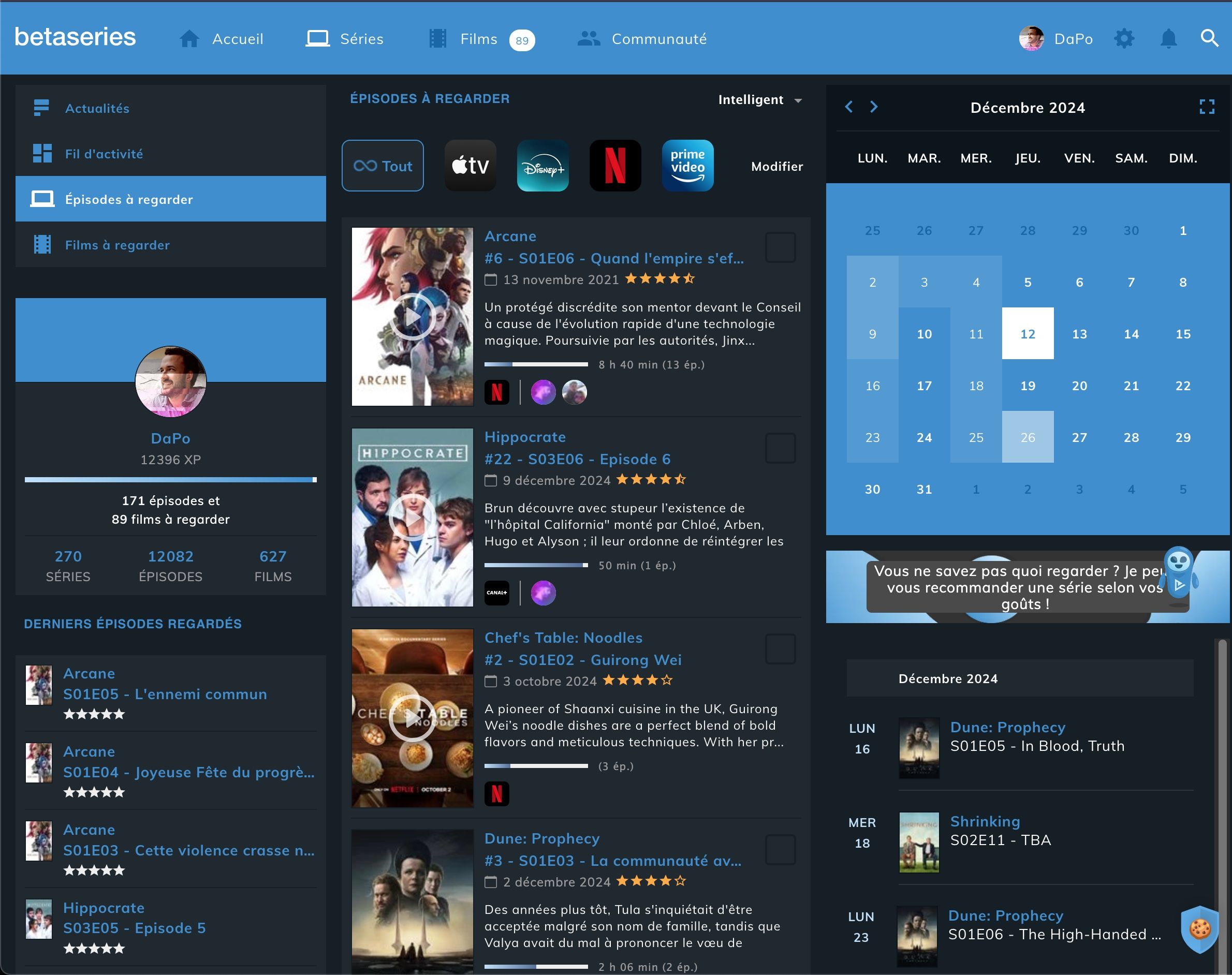This screenshot has width=1232, height=975.
Task: Open Films à regarder in sidebar
Action: (x=117, y=245)
